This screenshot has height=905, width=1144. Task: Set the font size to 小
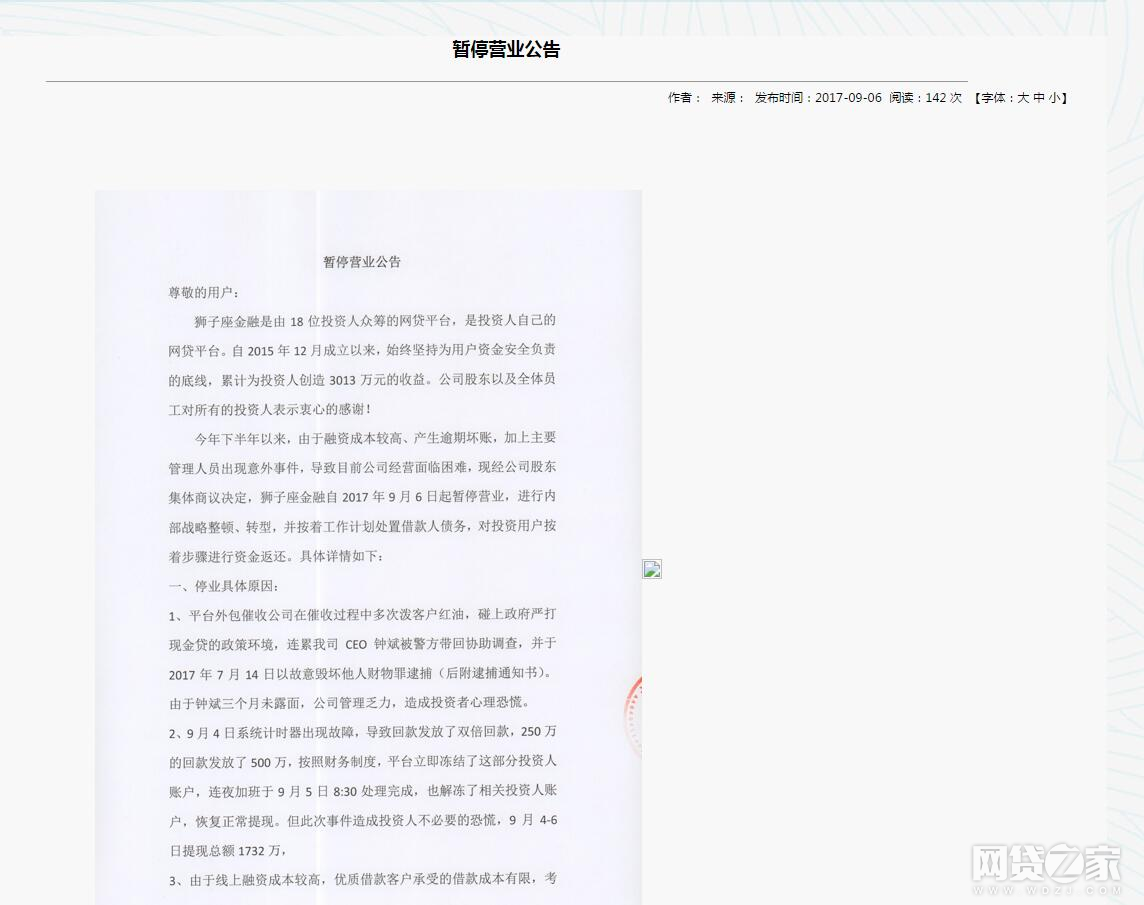(1055, 98)
